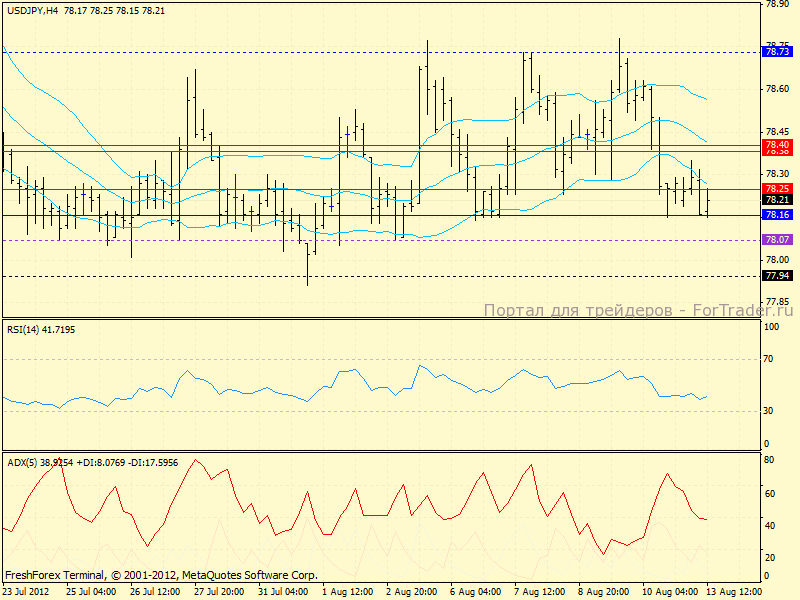Click the red 78.40 price level tag
Screen dimensions: 800x600
point(777,145)
